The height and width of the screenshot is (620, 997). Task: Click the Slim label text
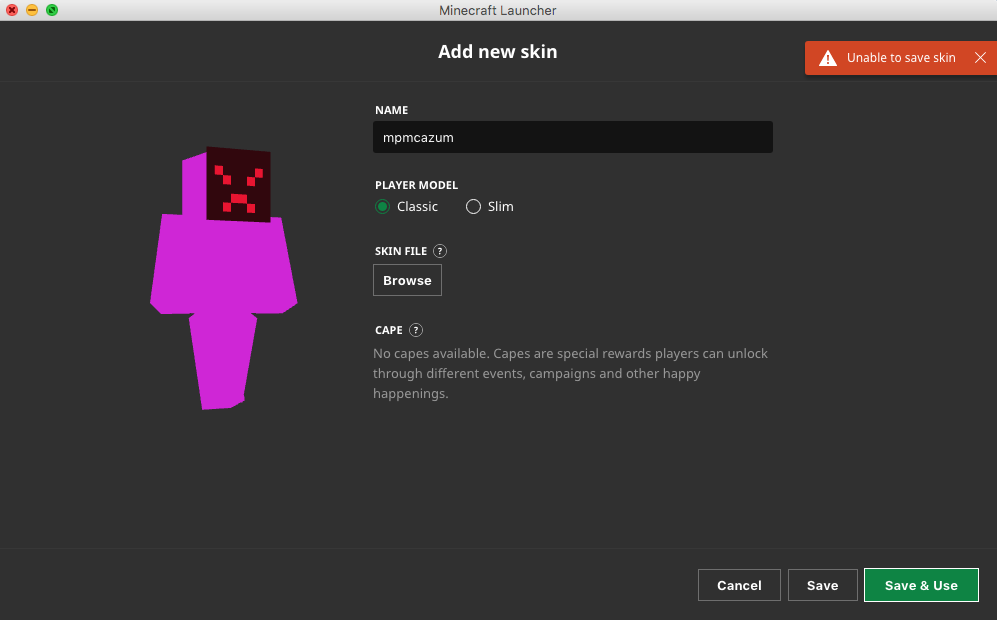[501, 207]
